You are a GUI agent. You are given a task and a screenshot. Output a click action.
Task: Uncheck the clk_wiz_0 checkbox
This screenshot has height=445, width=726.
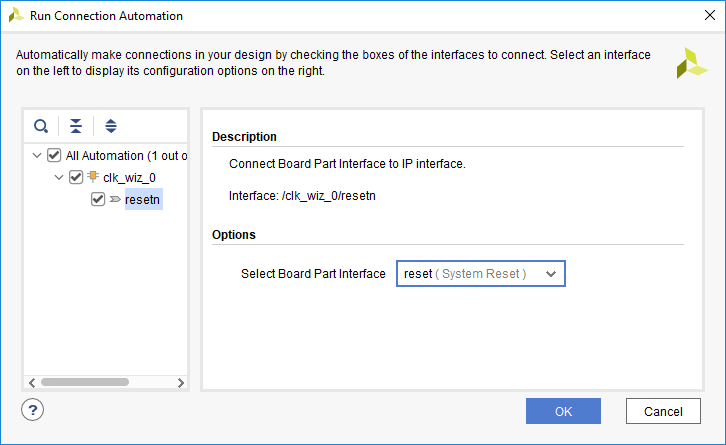(x=76, y=177)
